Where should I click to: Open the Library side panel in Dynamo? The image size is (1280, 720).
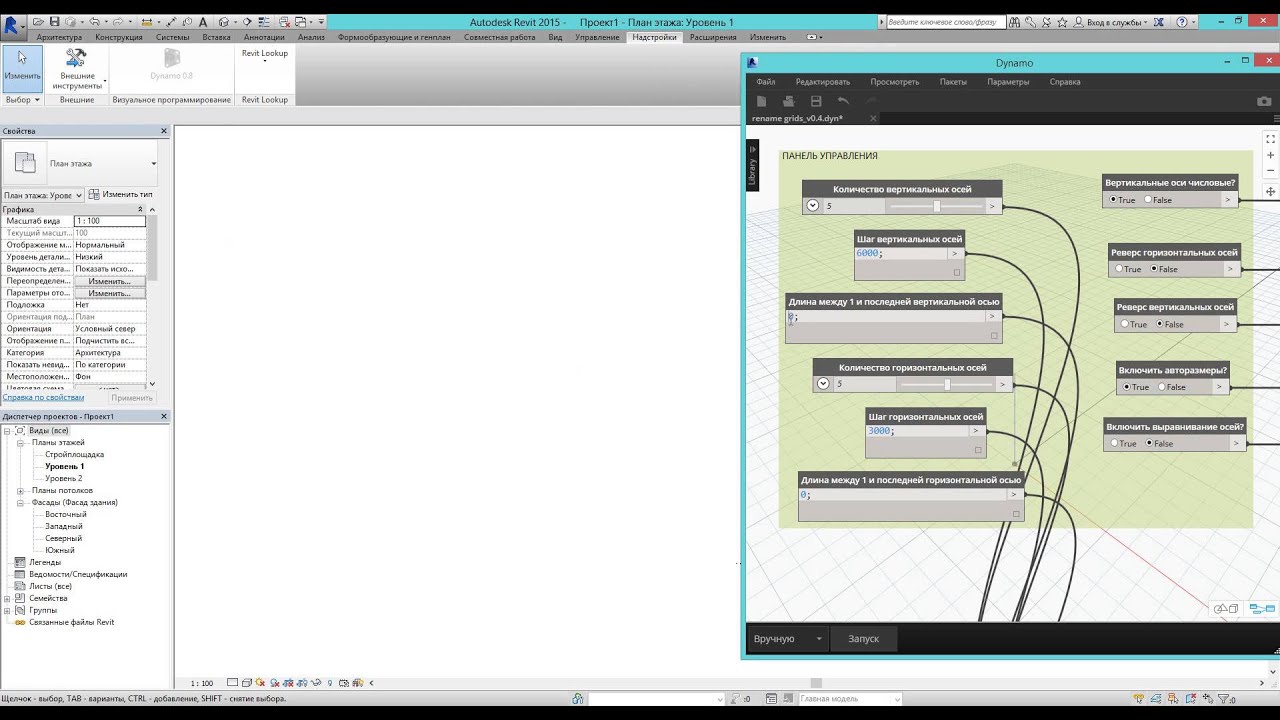[x=752, y=164]
